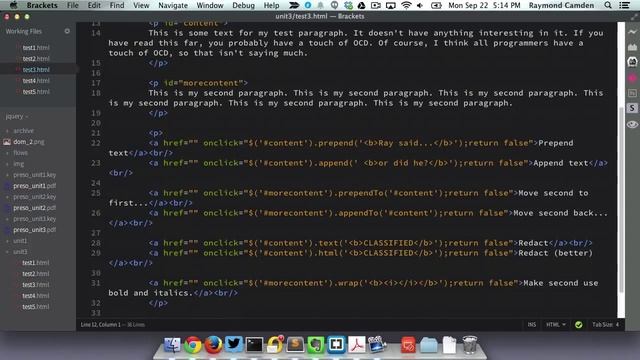
Task: Click the Live Preview lightning icon in the right toolbar
Action: 632,31
